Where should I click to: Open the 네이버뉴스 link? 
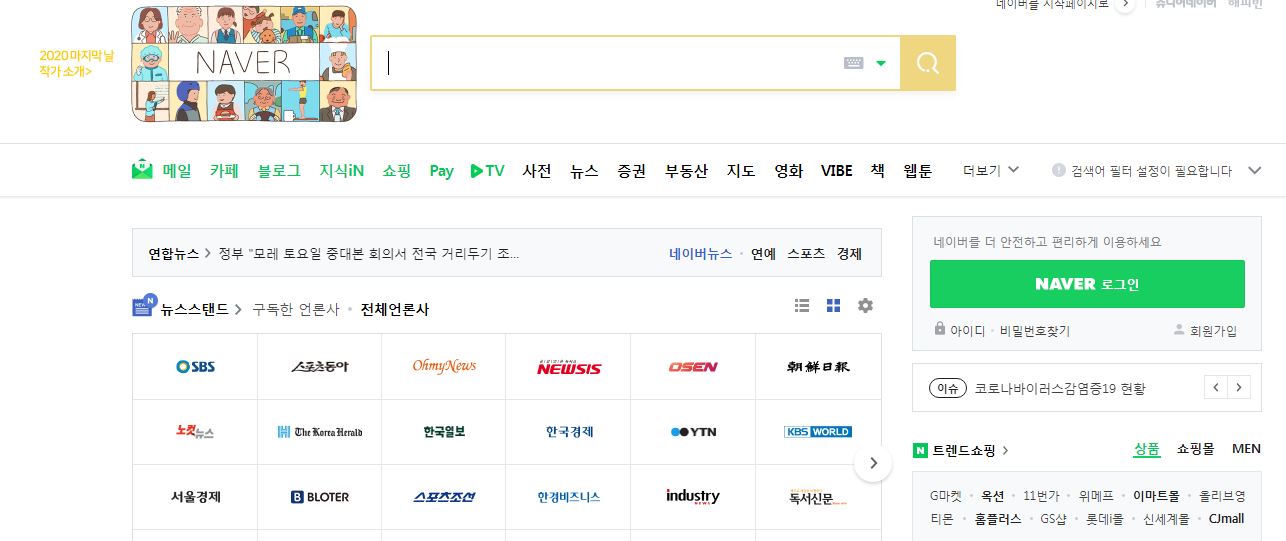point(700,253)
